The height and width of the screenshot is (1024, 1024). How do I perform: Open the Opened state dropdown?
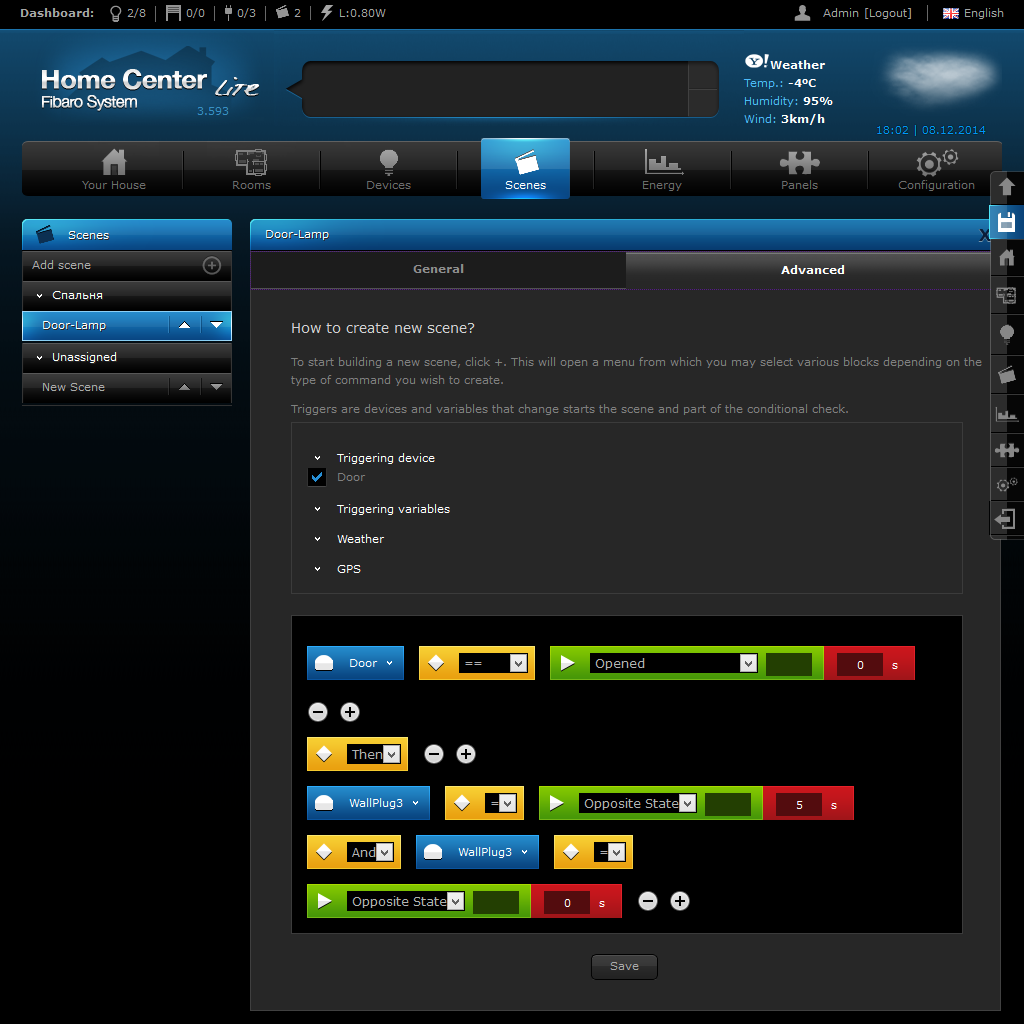[x=673, y=664]
